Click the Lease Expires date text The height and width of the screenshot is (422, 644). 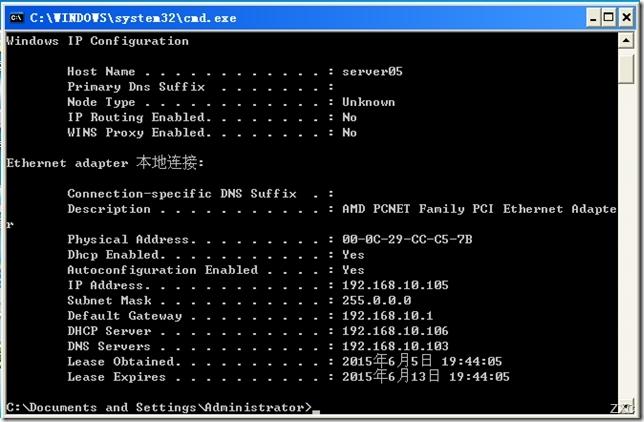426,376
